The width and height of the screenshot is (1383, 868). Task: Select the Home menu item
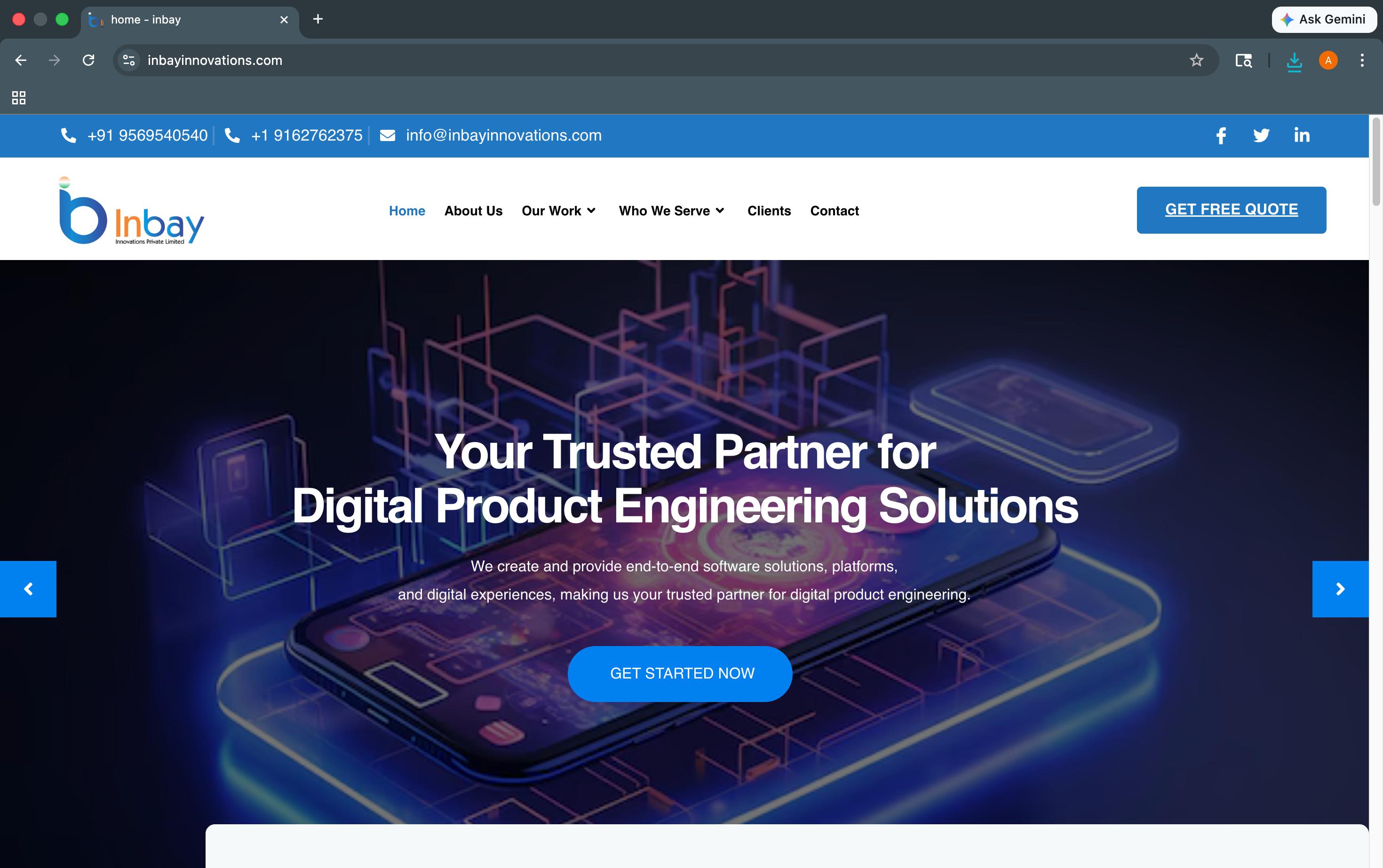point(406,211)
